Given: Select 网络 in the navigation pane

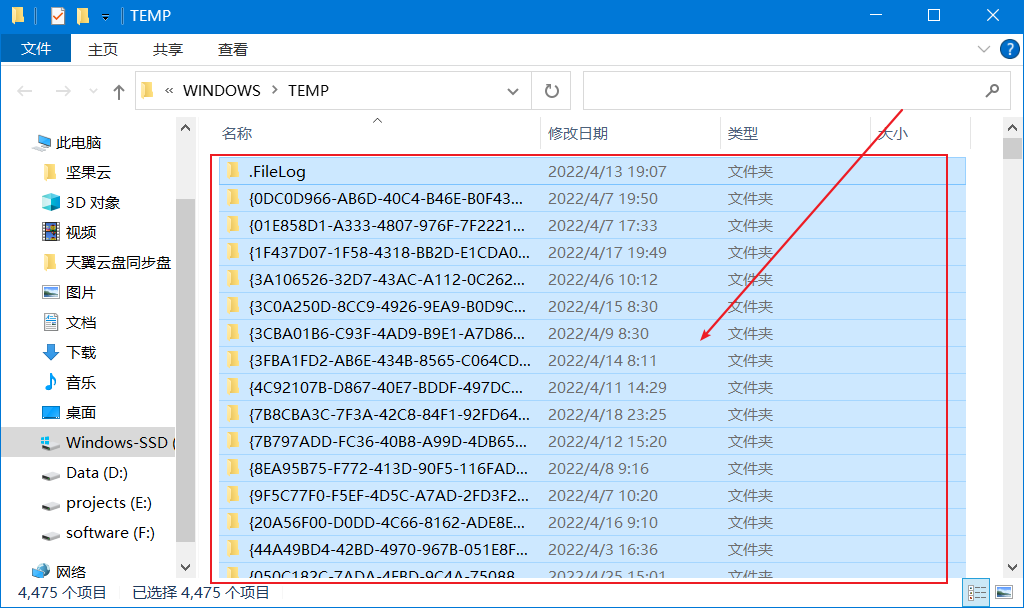Looking at the screenshot, I should pos(71,572).
